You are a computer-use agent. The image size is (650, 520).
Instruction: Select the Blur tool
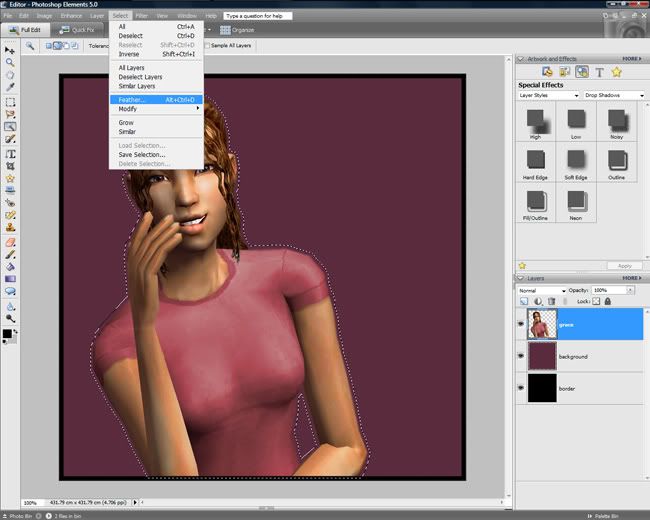click(10, 306)
